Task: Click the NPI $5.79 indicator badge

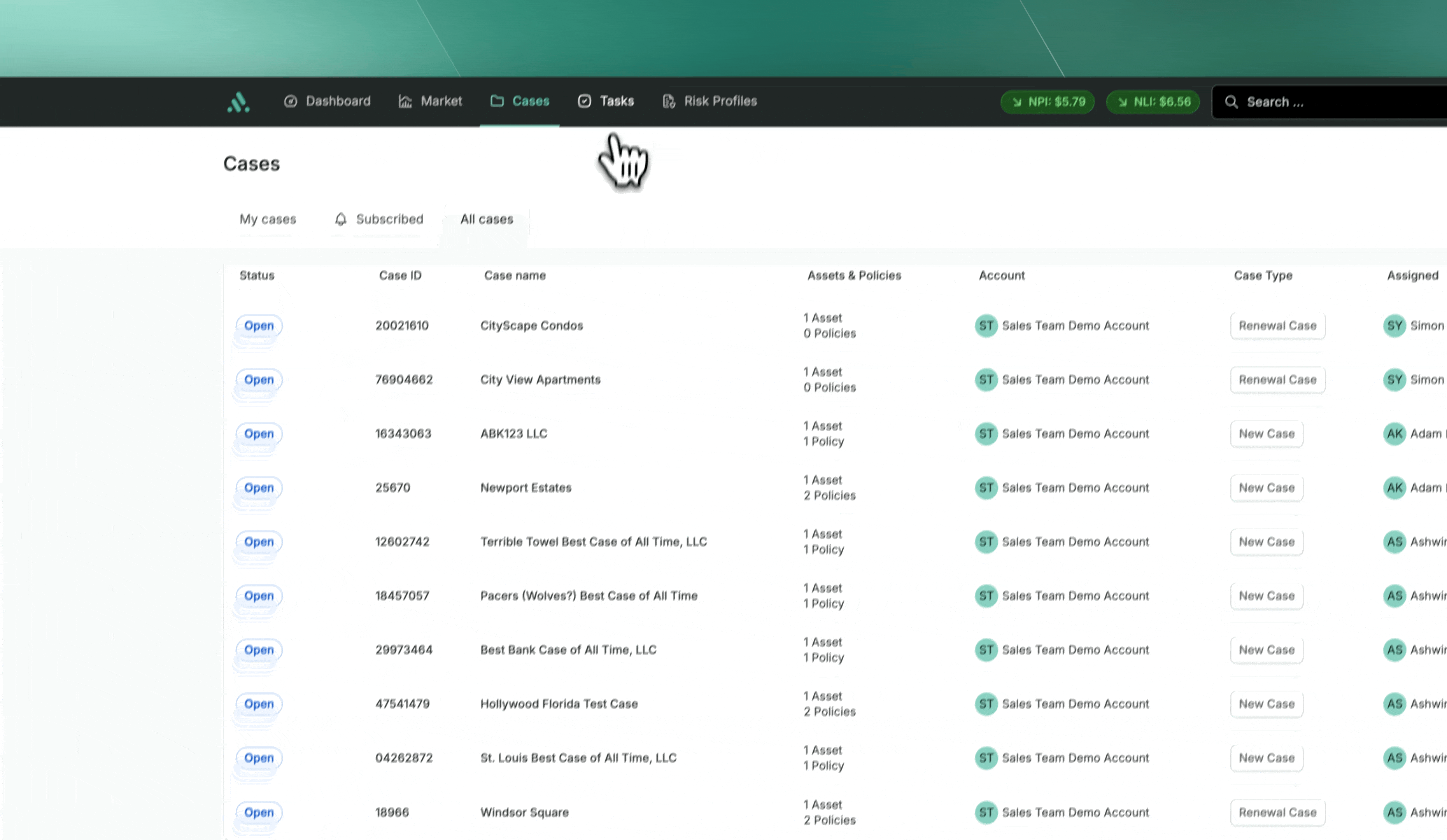Action: point(1048,102)
